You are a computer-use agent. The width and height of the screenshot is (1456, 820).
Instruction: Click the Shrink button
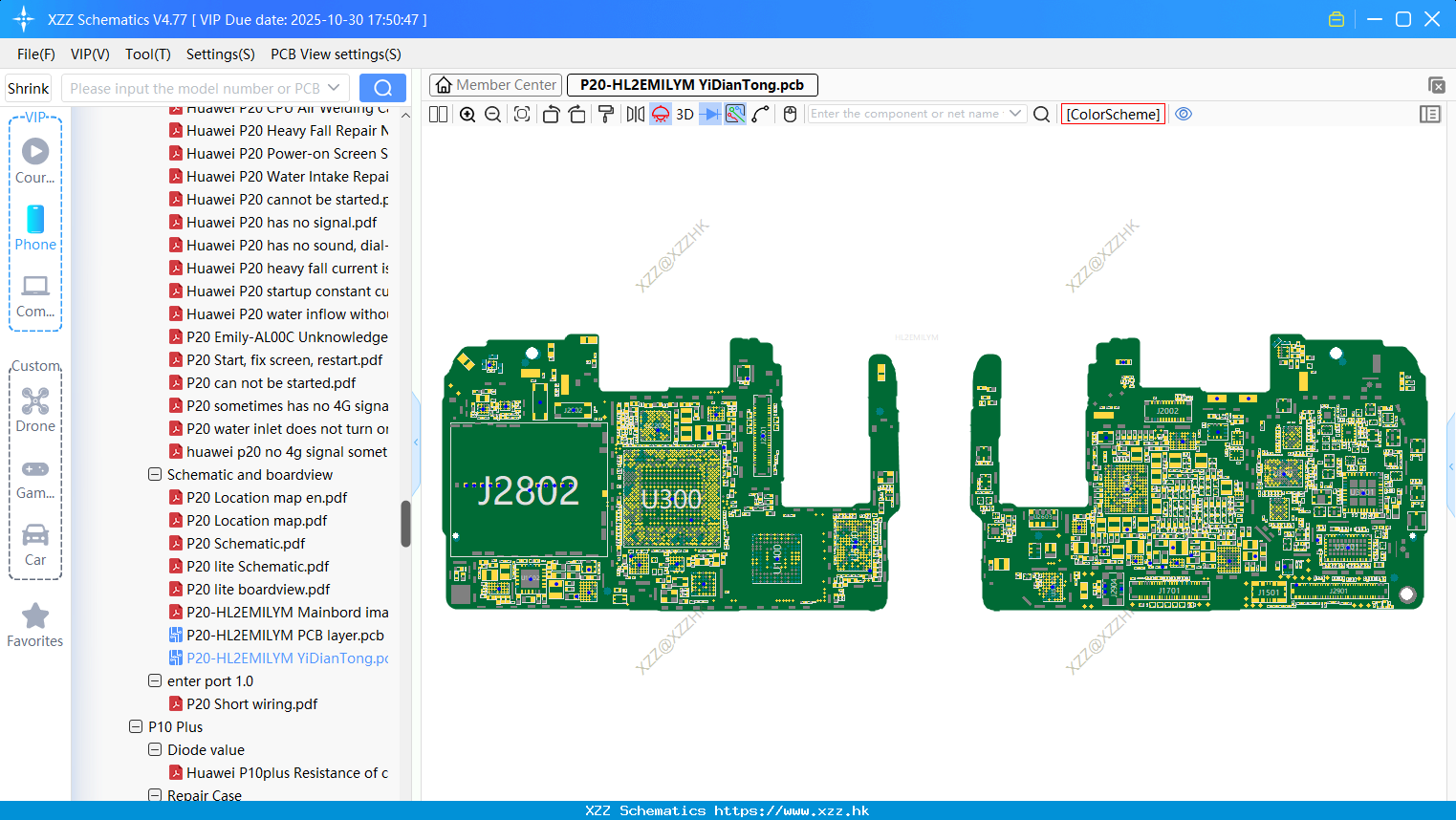tap(29, 88)
